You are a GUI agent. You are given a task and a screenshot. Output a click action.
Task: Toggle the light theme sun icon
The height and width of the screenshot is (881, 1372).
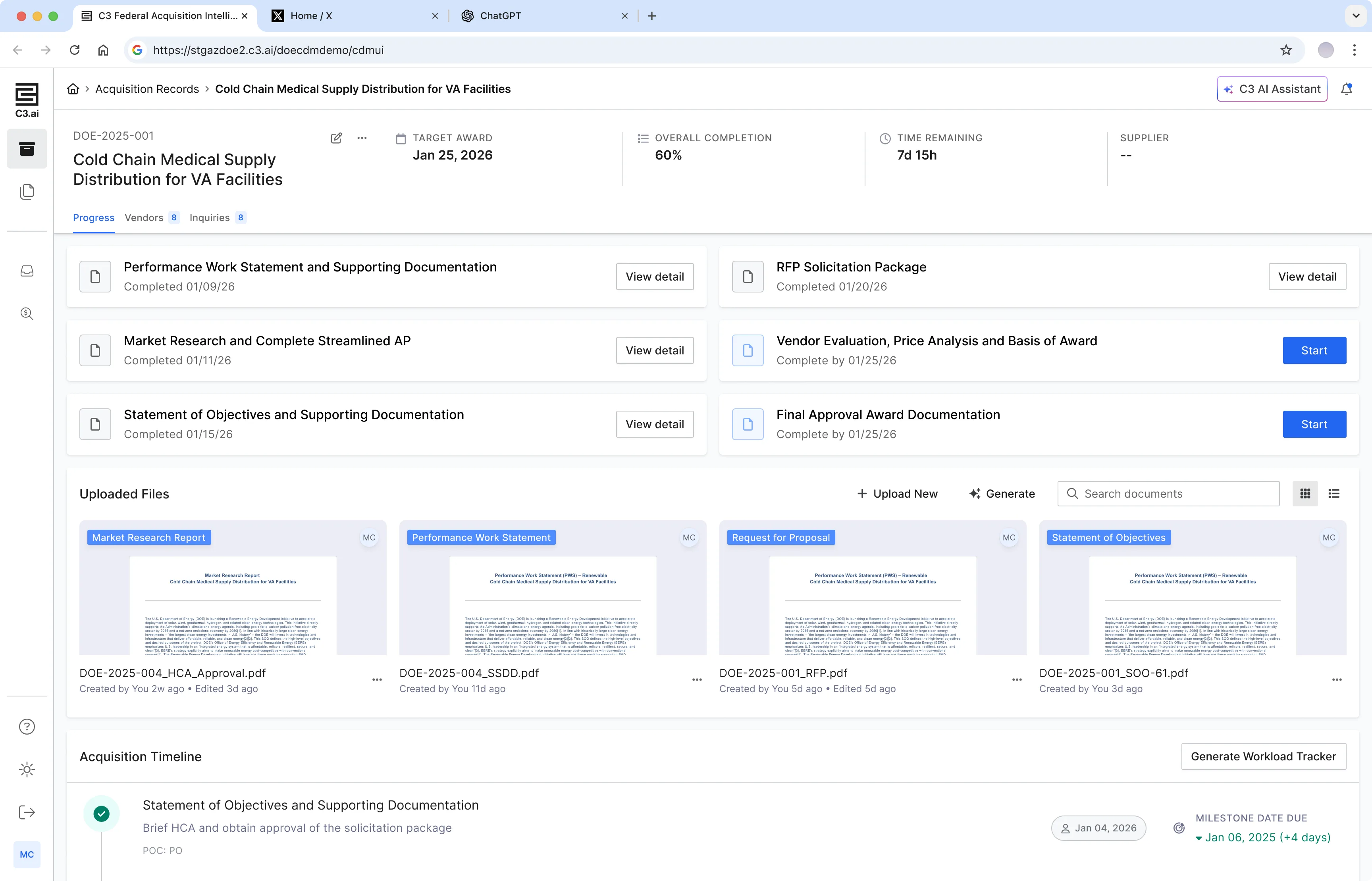click(x=27, y=769)
